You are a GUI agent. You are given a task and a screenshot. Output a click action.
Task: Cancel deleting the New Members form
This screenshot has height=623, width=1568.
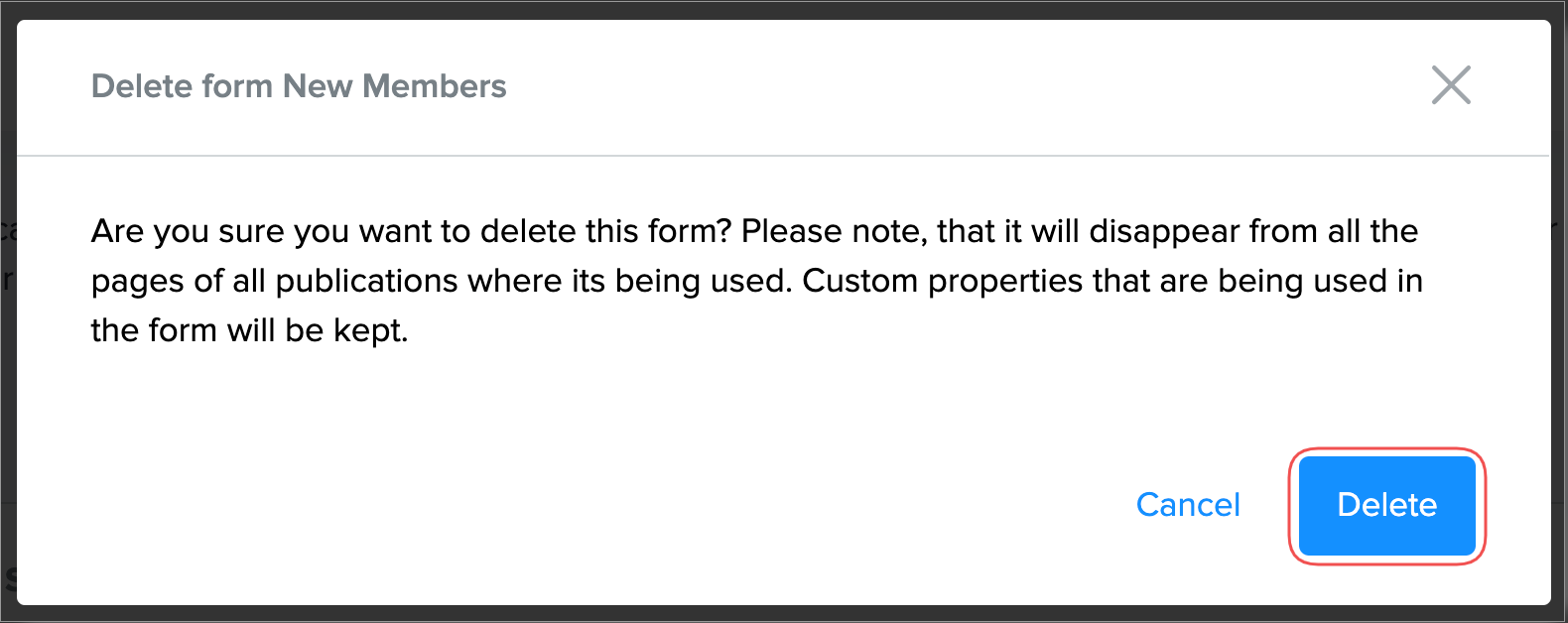pos(1188,505)
